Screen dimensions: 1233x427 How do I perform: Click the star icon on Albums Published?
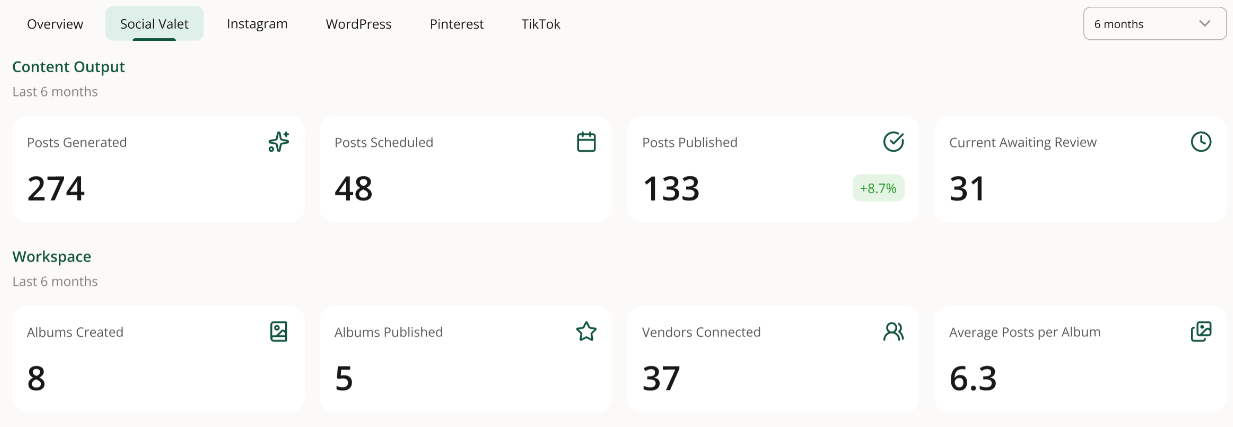(x=586, y=332)
